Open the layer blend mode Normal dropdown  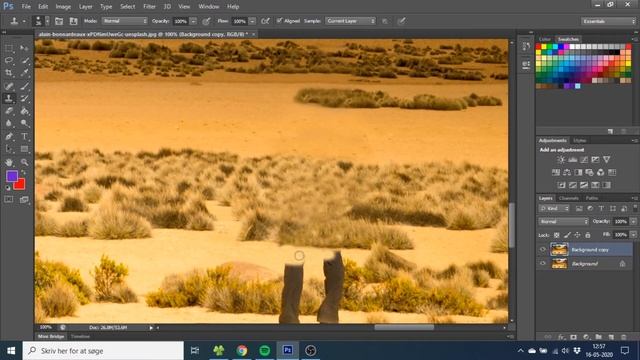coord(563,221)
